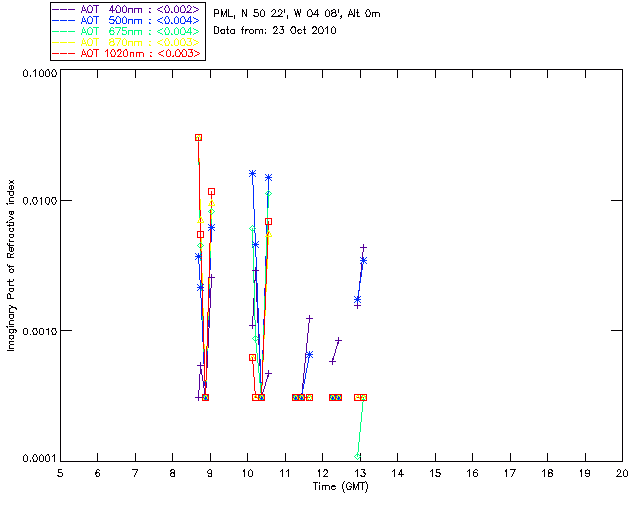Click the x-axis tick label 14
The height and width of the screenshot is (512, 640).
click(x=398, y=473)
